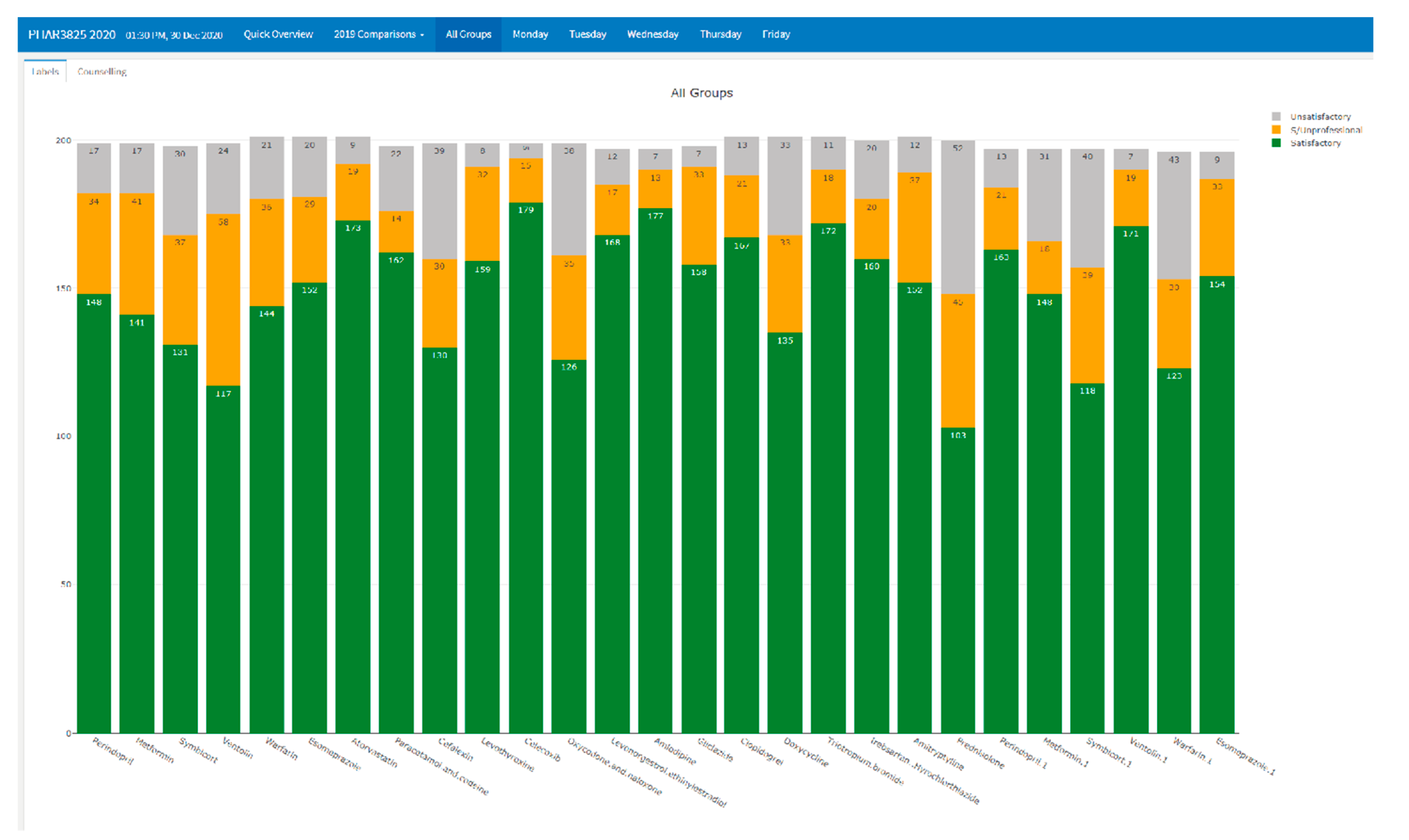Toggle the Unsatisfactory legend entry
Image resolution: width=1409 pixels, height=840 pixels.
pyautogui.click(x=1320, y=116)
